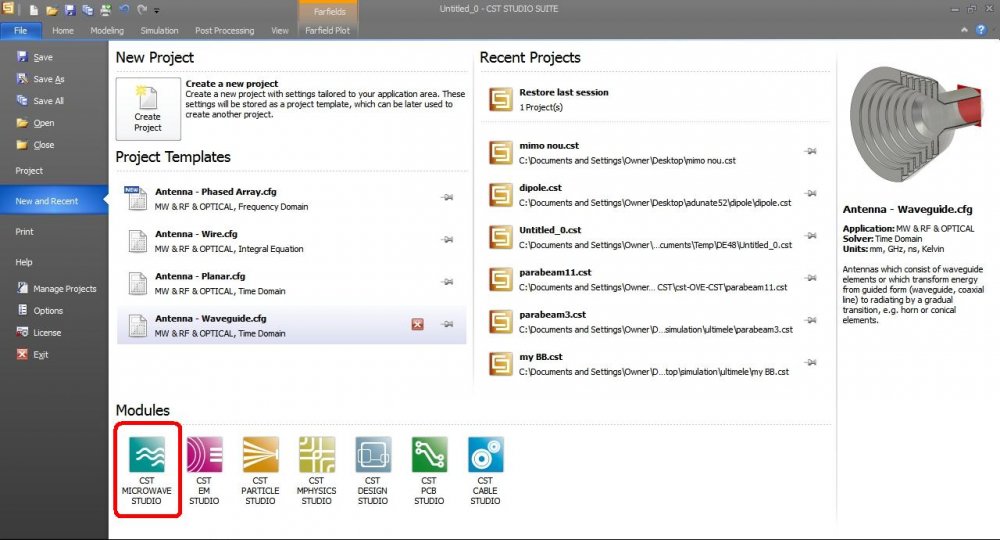The width and height of the screenshot is (1000, 540).
Task: Launch CST EM Studio module
Action: pos(204,471)
